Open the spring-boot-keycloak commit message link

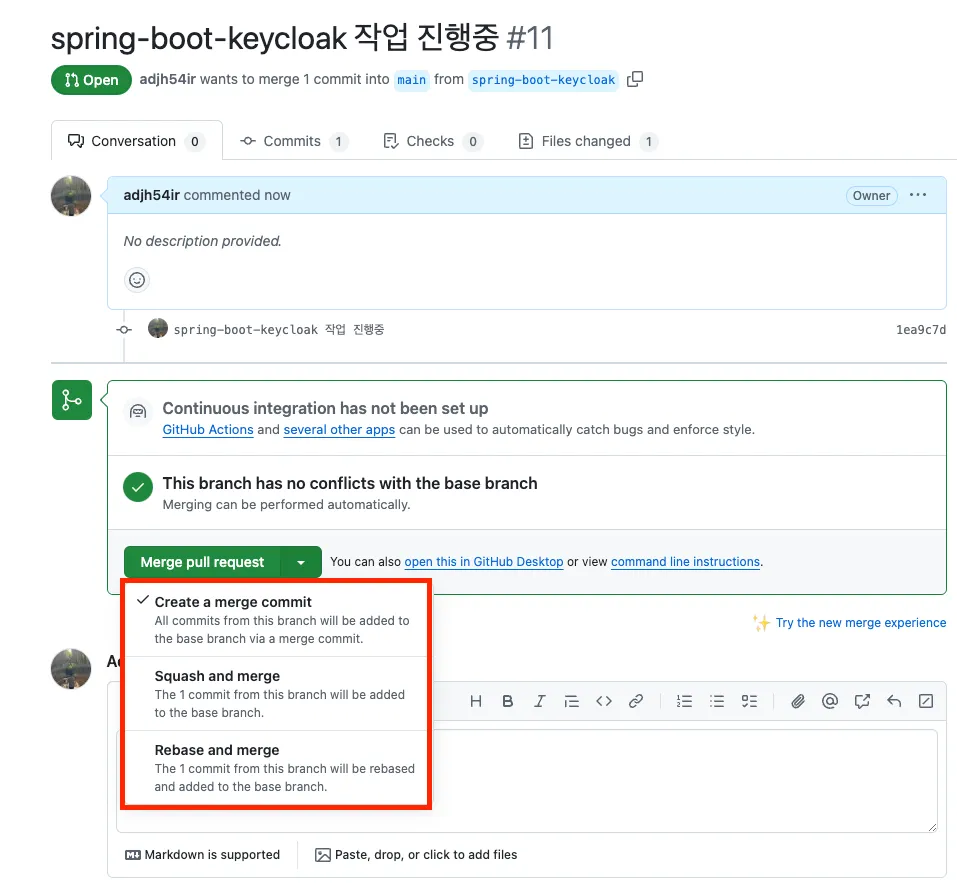coord(279,330)
